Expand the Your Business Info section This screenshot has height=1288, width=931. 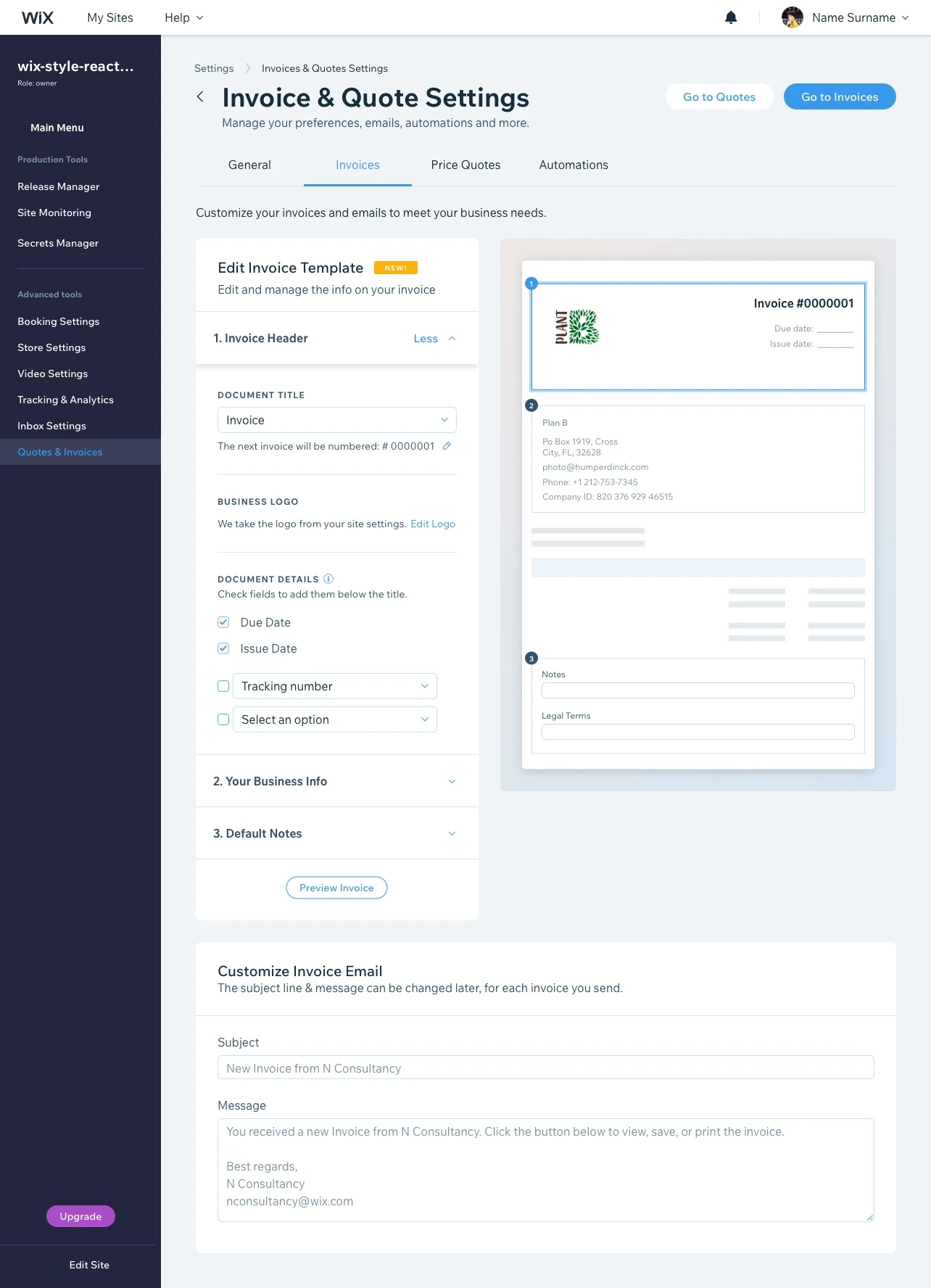point(337,781)
